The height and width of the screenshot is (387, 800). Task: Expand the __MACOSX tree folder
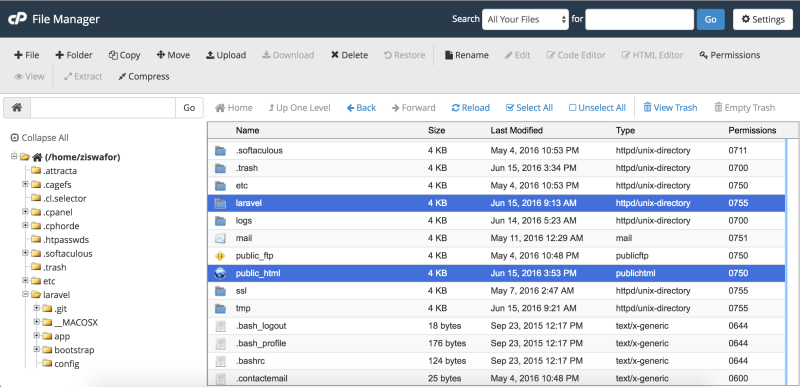click(37, 322)
